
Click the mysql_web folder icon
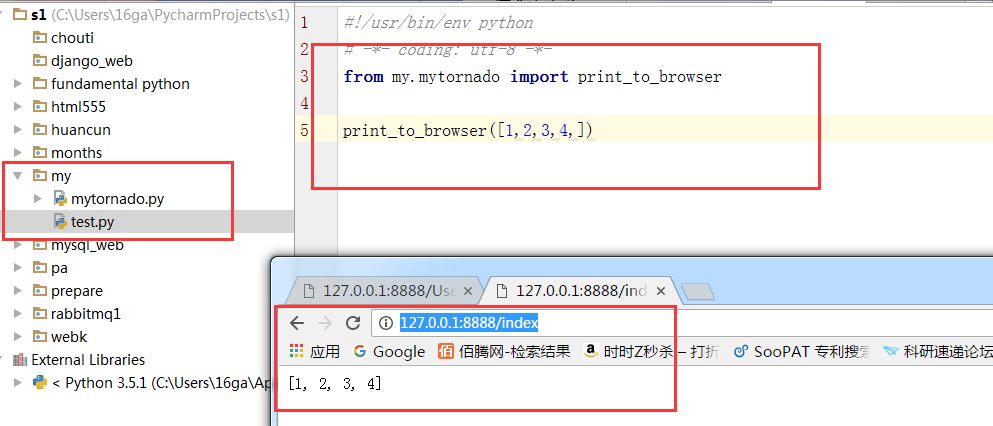(x=40, y=245)
